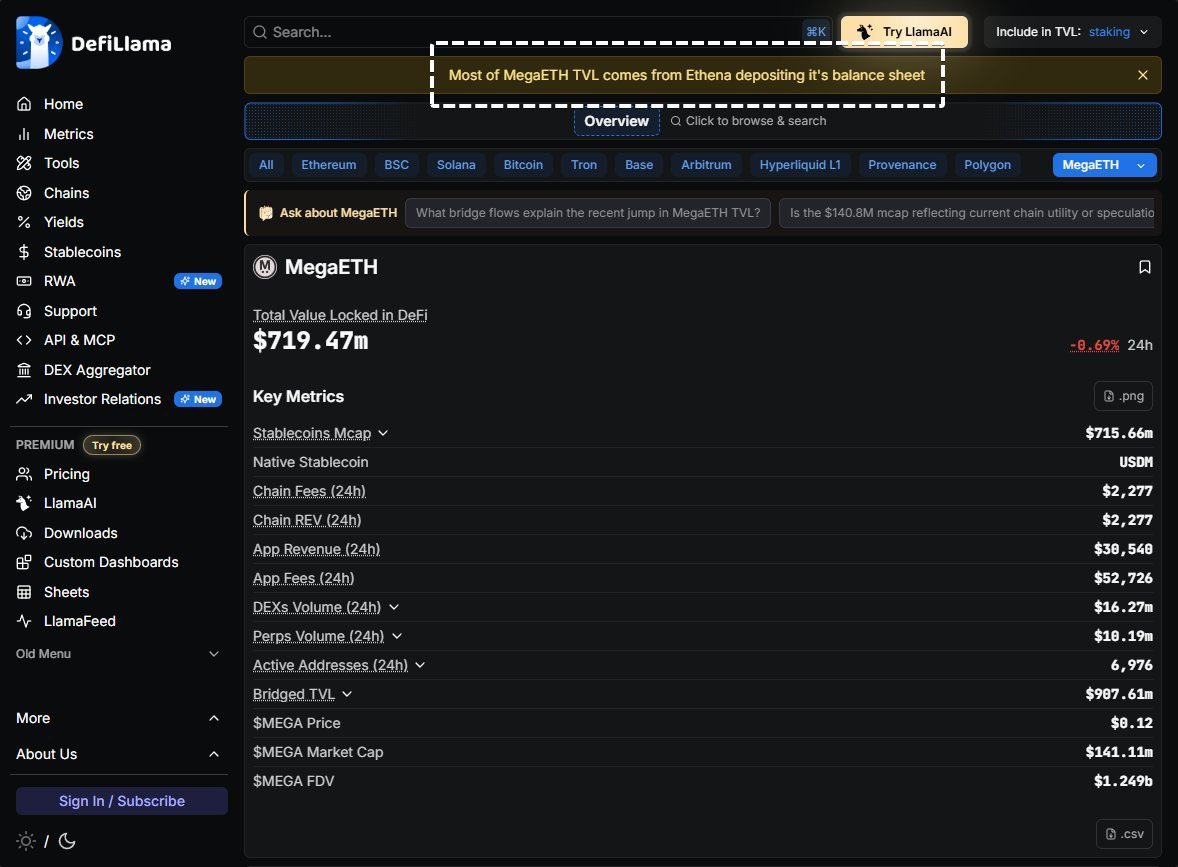Select Ethereum chain filter
The image size is (1178, 867).
(x=328, y=165)
